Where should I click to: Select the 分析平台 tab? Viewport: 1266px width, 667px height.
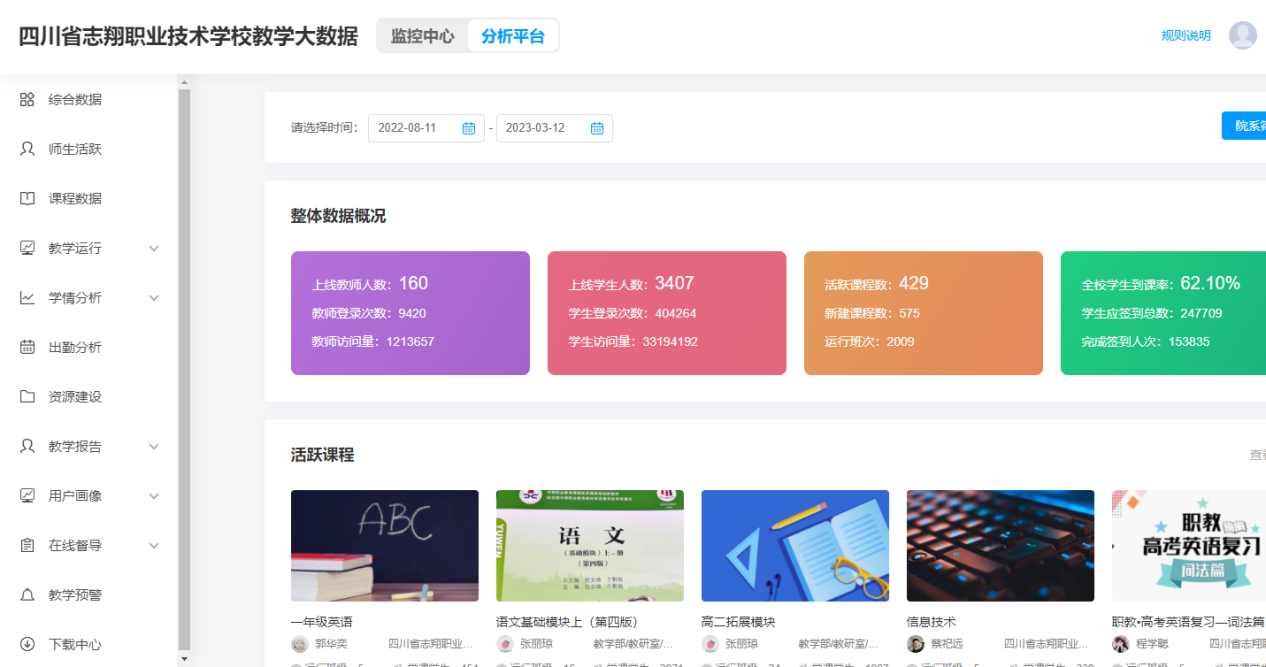click(x=512, y=36)
